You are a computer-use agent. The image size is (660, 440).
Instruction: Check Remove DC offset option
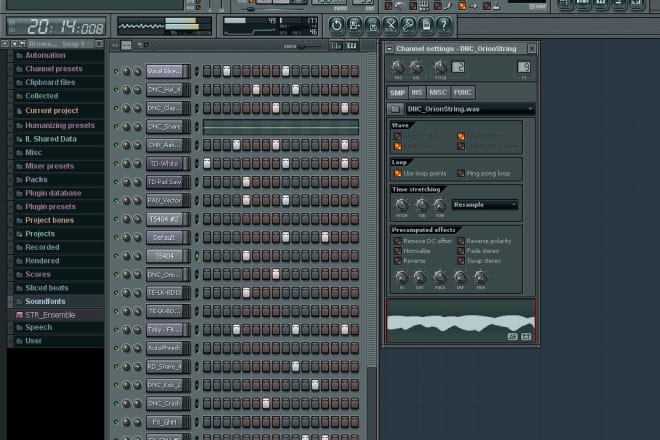click(397, 241)
